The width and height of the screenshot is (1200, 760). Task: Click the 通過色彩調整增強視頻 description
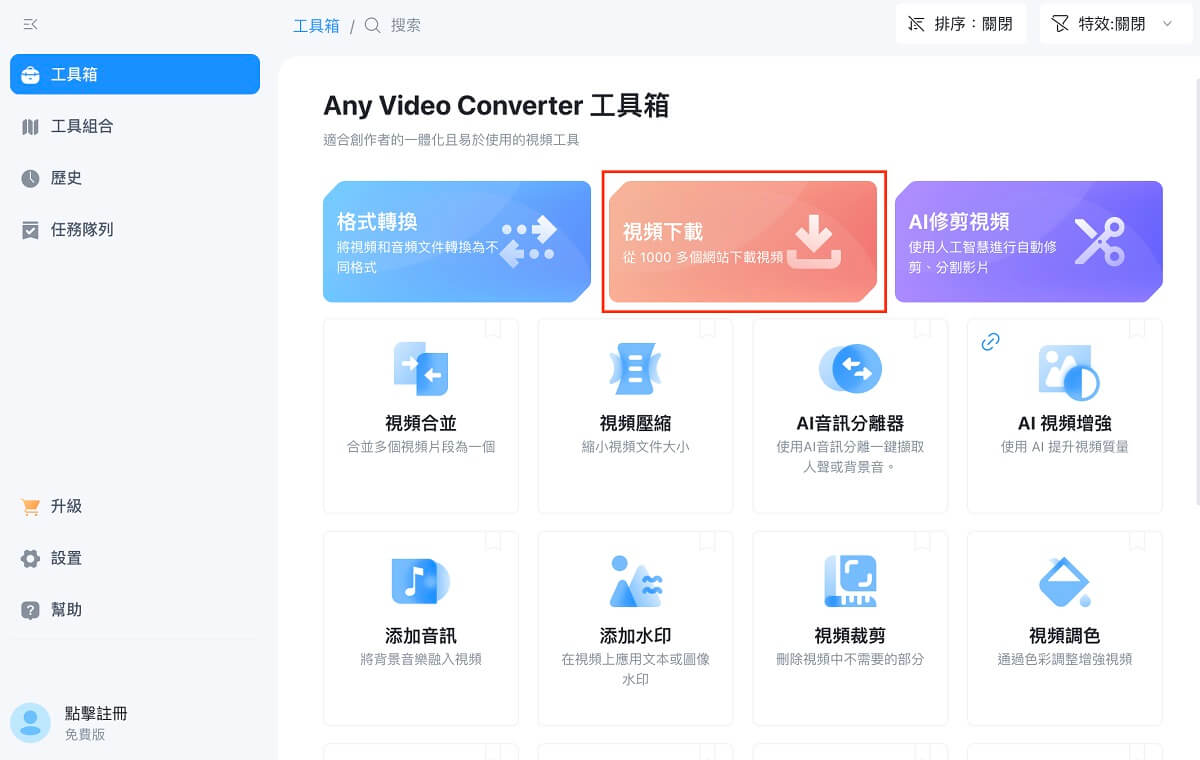pos(1064,659)
